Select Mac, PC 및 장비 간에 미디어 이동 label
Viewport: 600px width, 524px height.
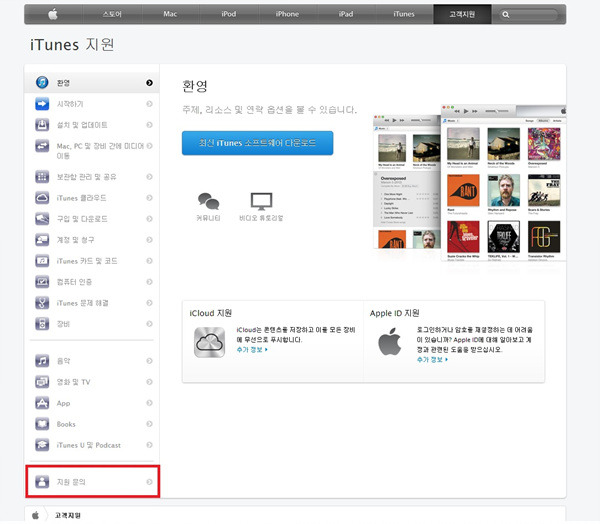pyautogui.click(x=100, y=151)
